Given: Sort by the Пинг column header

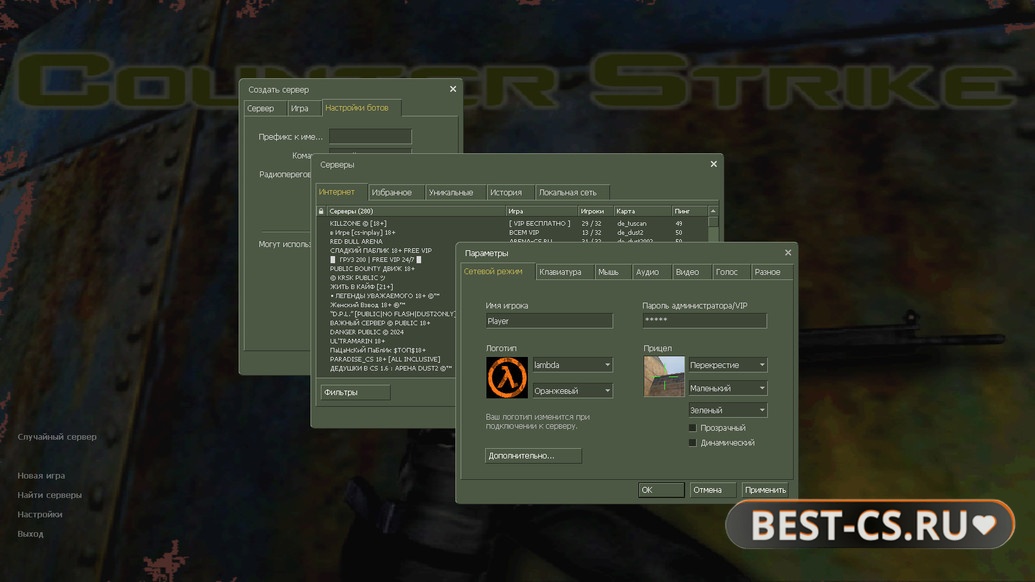Looking at the screenshot, I should point(690,211).
